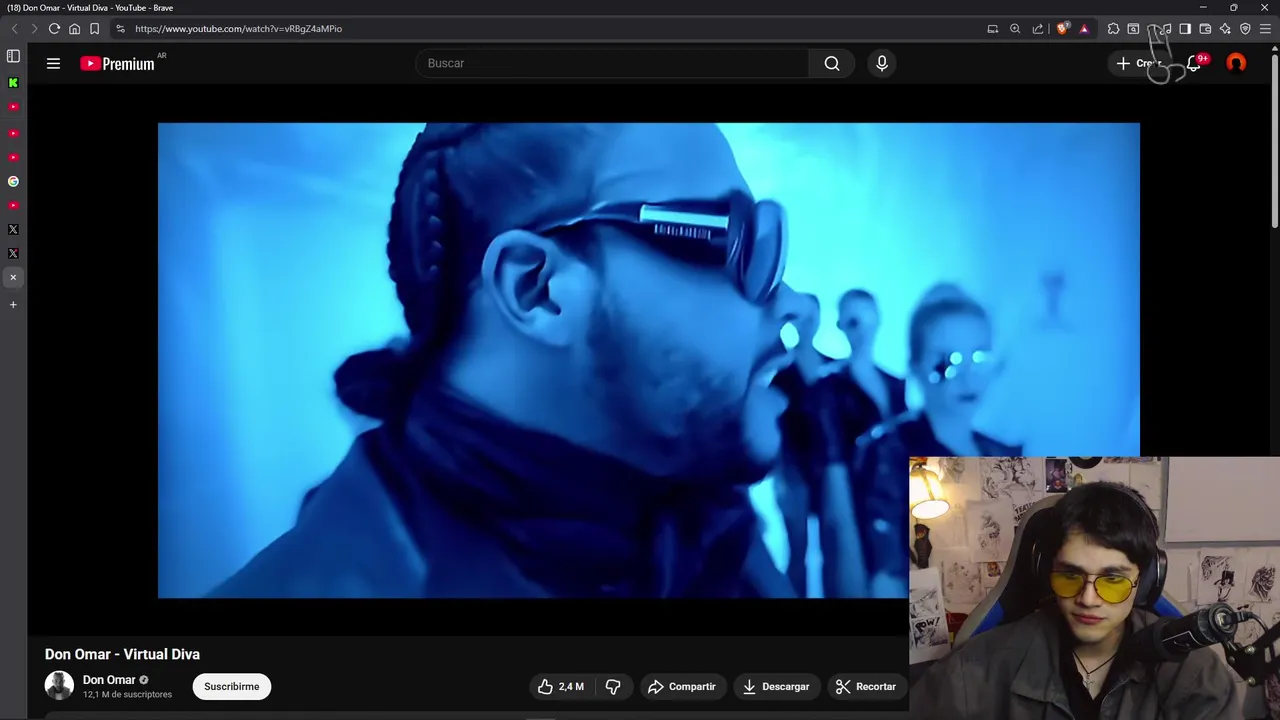Open the Brave Wallet icon

1205,29
